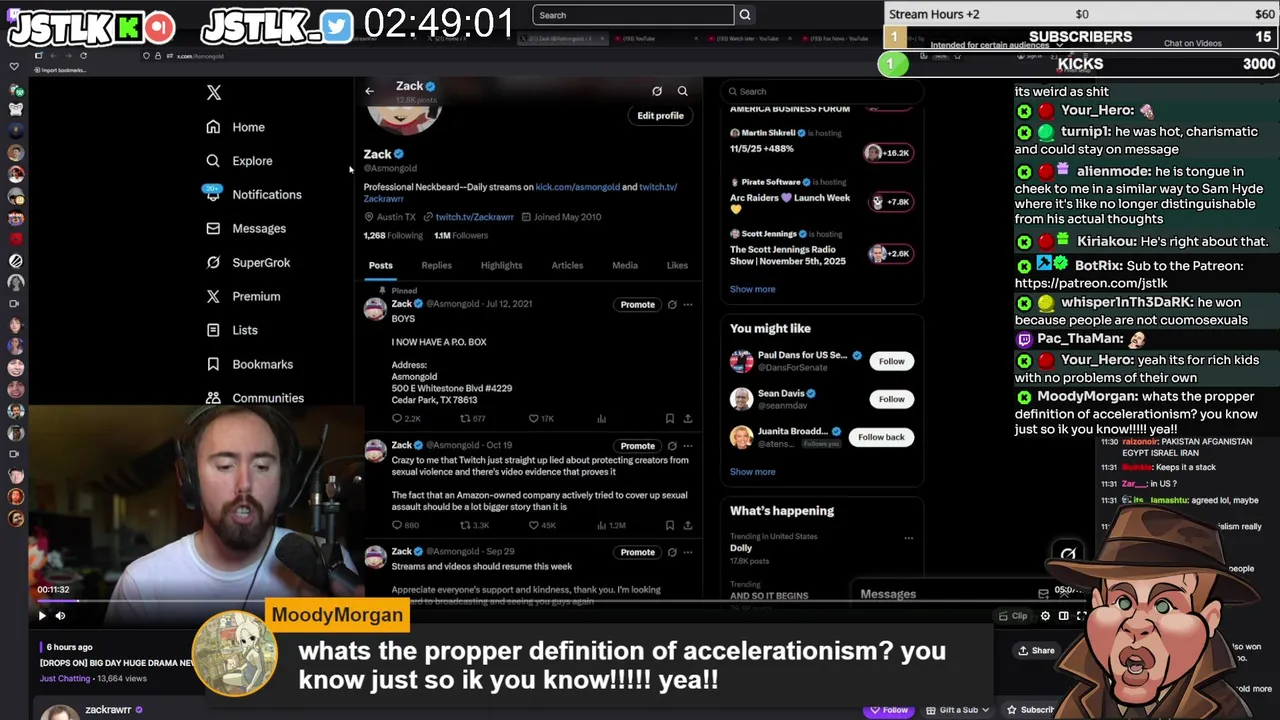Viewport: 1280px width, 720px height.
Task: Click 1.1M Followers count
Action: point(461,236)
